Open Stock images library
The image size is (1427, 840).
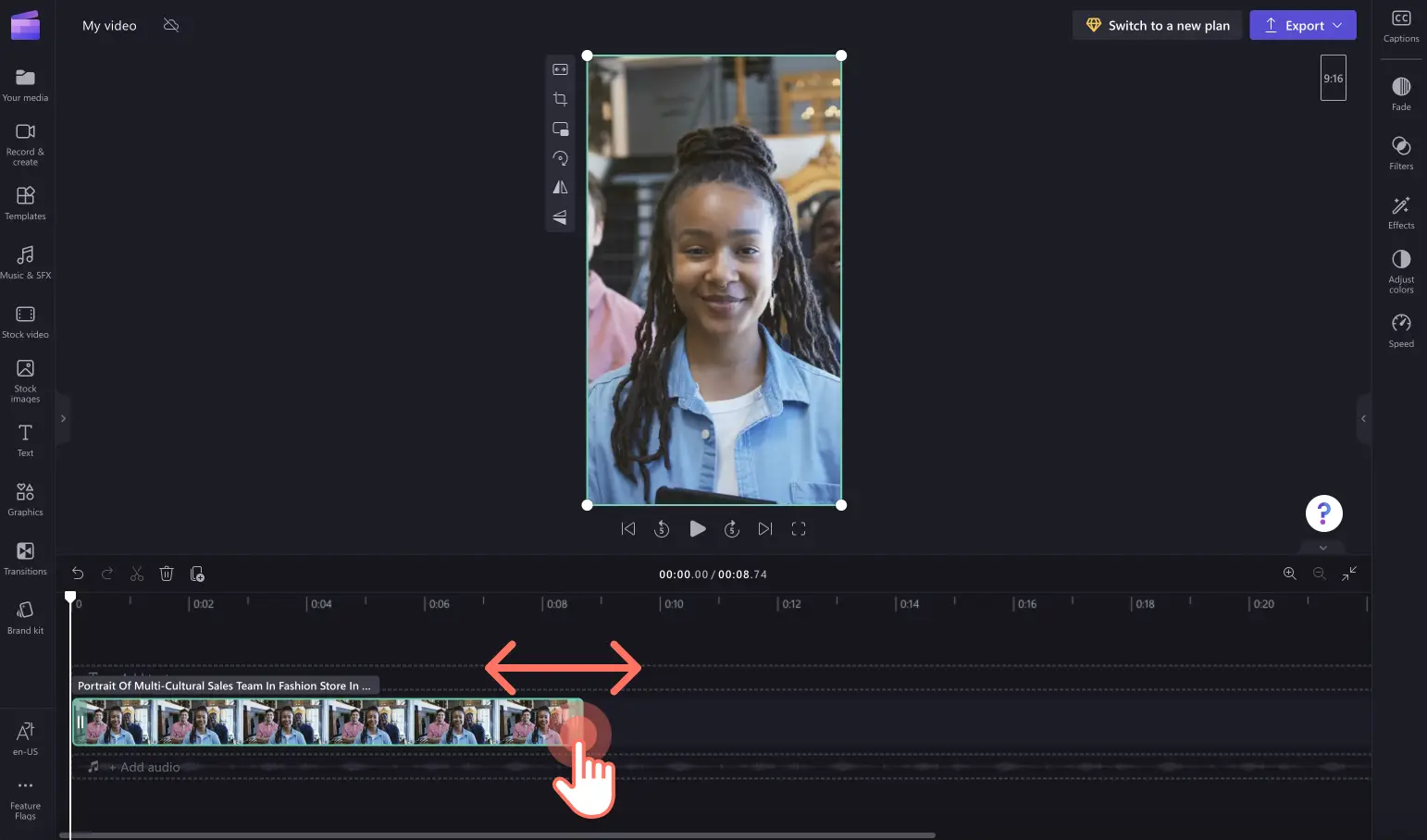point(25,381)
